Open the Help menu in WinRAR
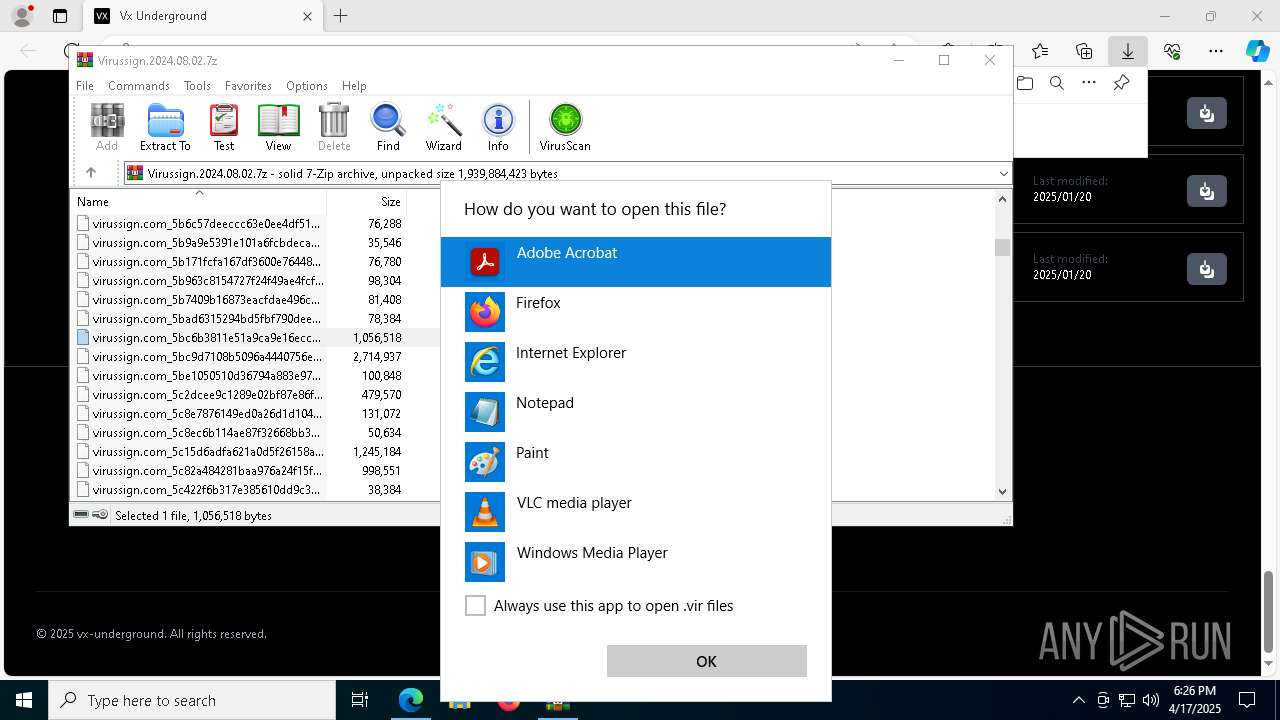Image resolution: width=1280 pixels, height=720 pixels. 354,86
